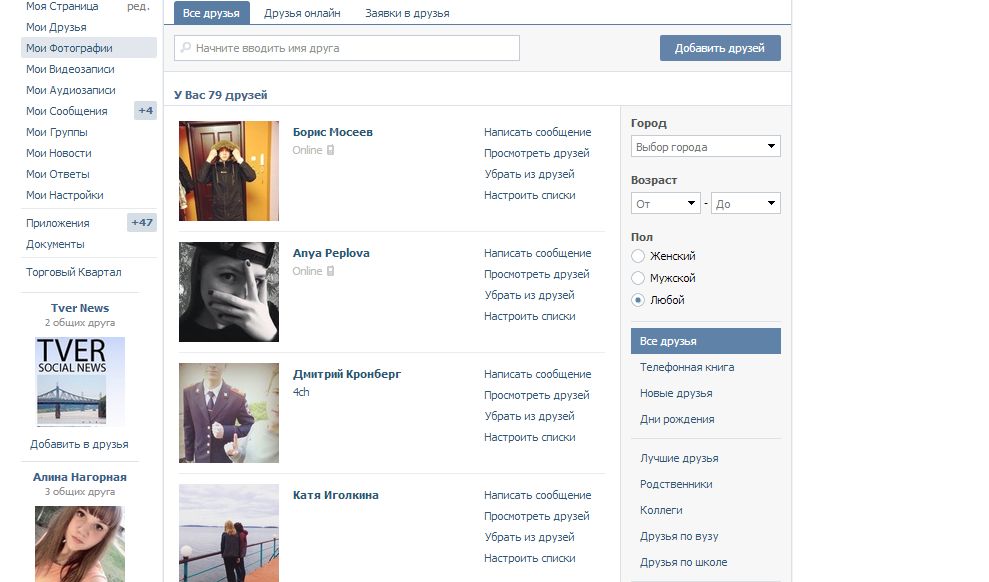Image resolution: width=989 pixels, height=582 pixels.
Task: Open the До maximum age dropdown
Action: pos(745,204)
